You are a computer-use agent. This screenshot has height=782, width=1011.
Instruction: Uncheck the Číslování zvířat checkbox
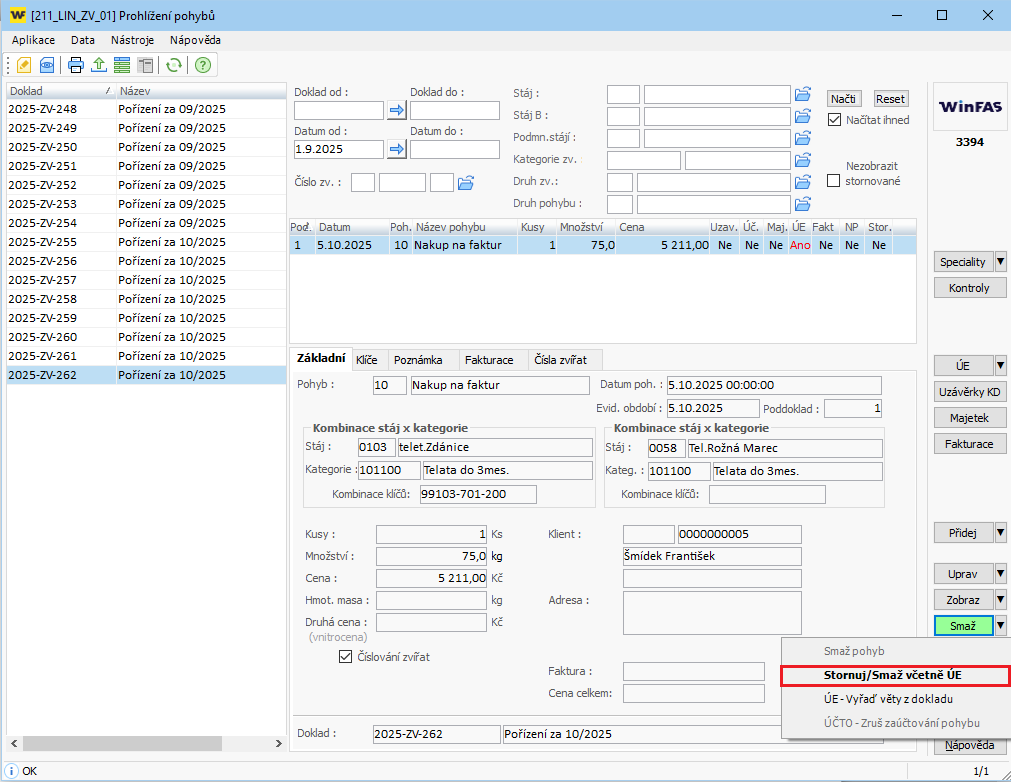[346, 657]
